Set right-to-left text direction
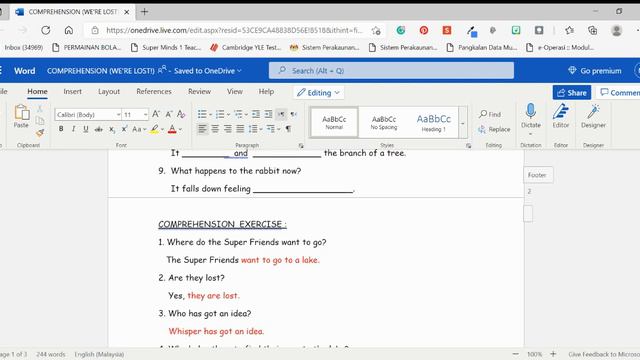Viewport: 640px width, 360px height. point(293,114)
